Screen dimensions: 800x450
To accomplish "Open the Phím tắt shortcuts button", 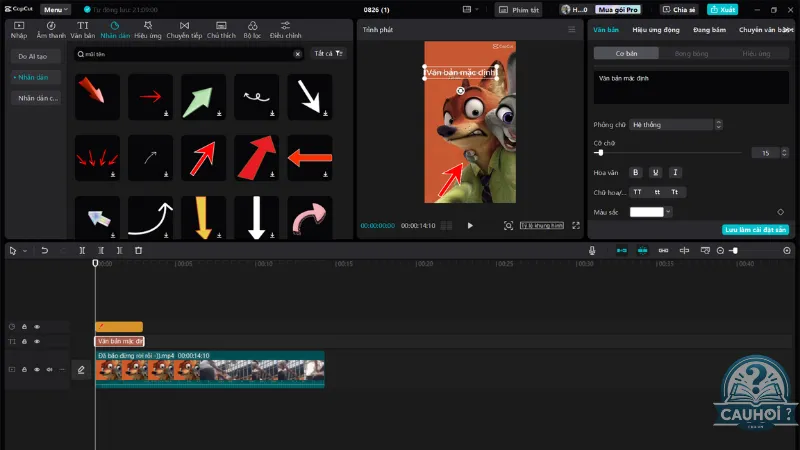I will click(x=519, y=10).
